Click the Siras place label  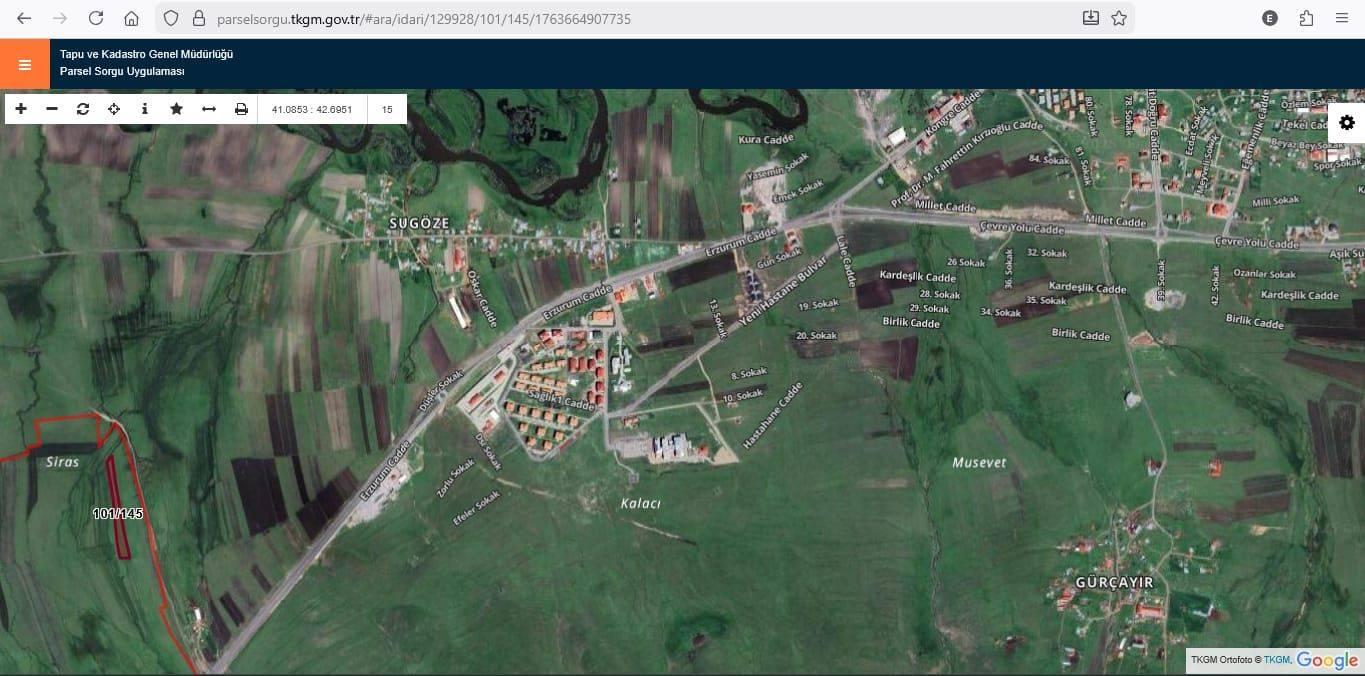pyautogui.click(x=62, y=462)
